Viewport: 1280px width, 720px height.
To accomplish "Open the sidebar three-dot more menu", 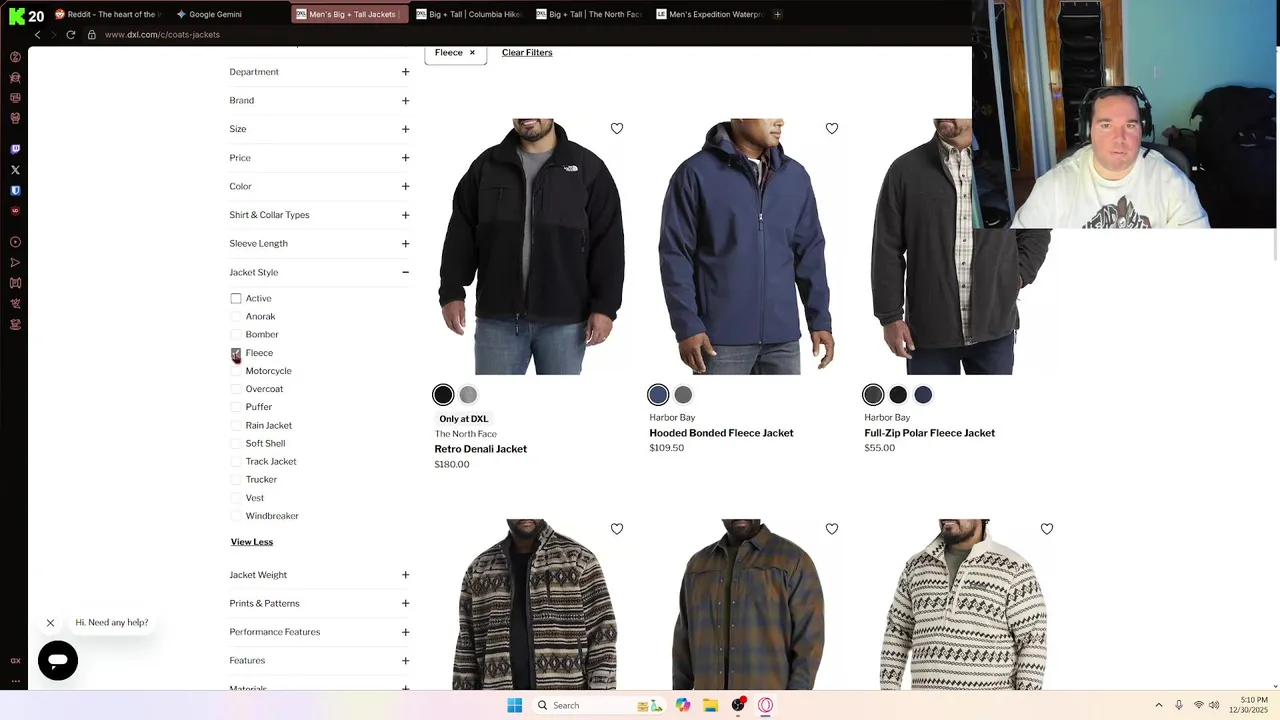I will [15, 681].
